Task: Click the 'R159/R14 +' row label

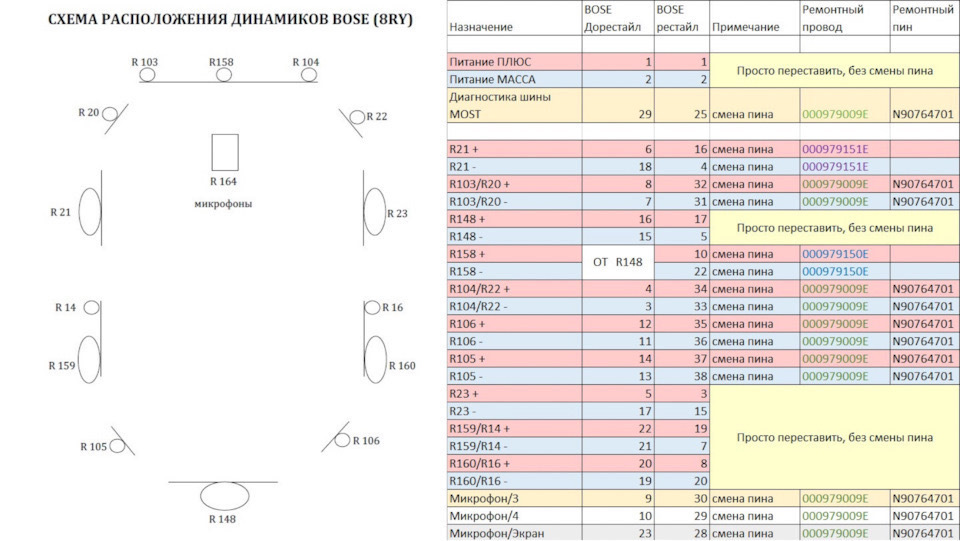Action: click(x=479, y=428)
